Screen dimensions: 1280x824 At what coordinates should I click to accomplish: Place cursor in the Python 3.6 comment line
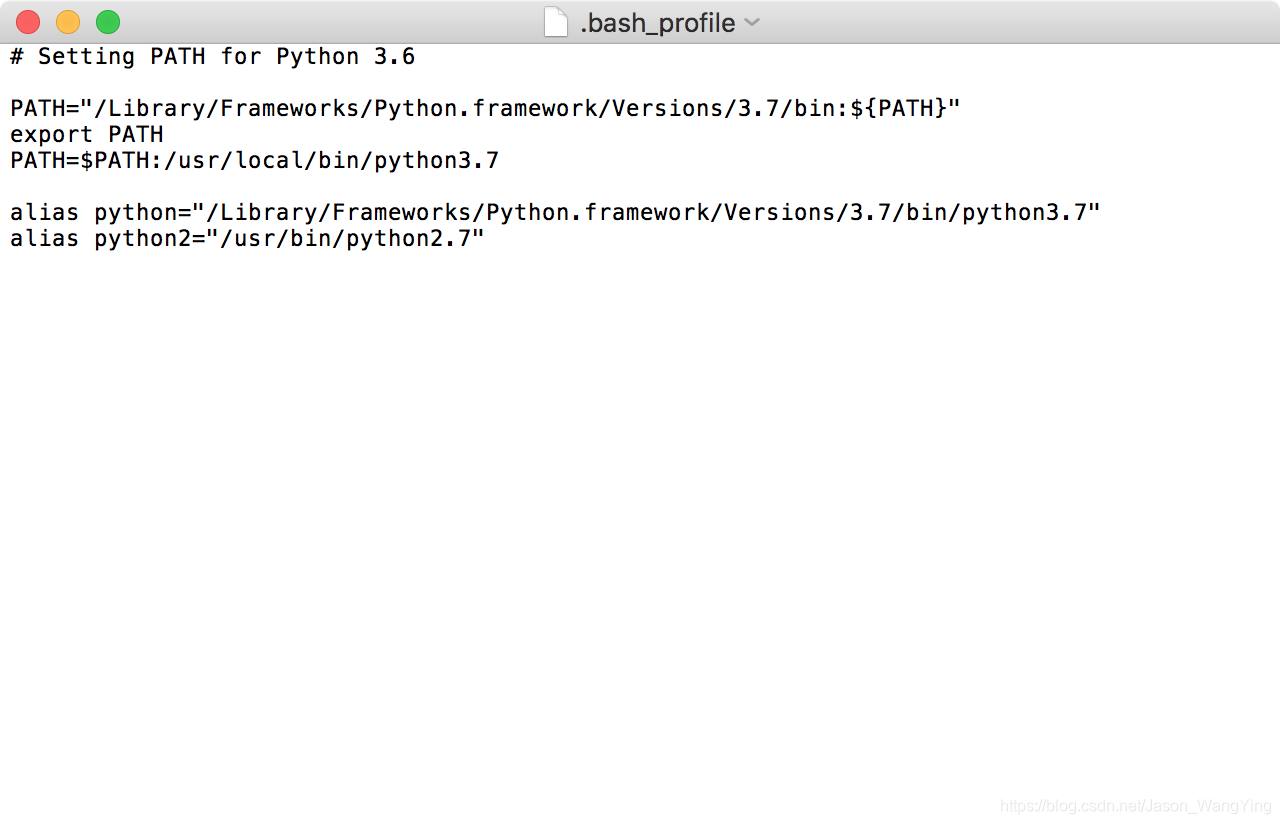[x=212, y=57]
